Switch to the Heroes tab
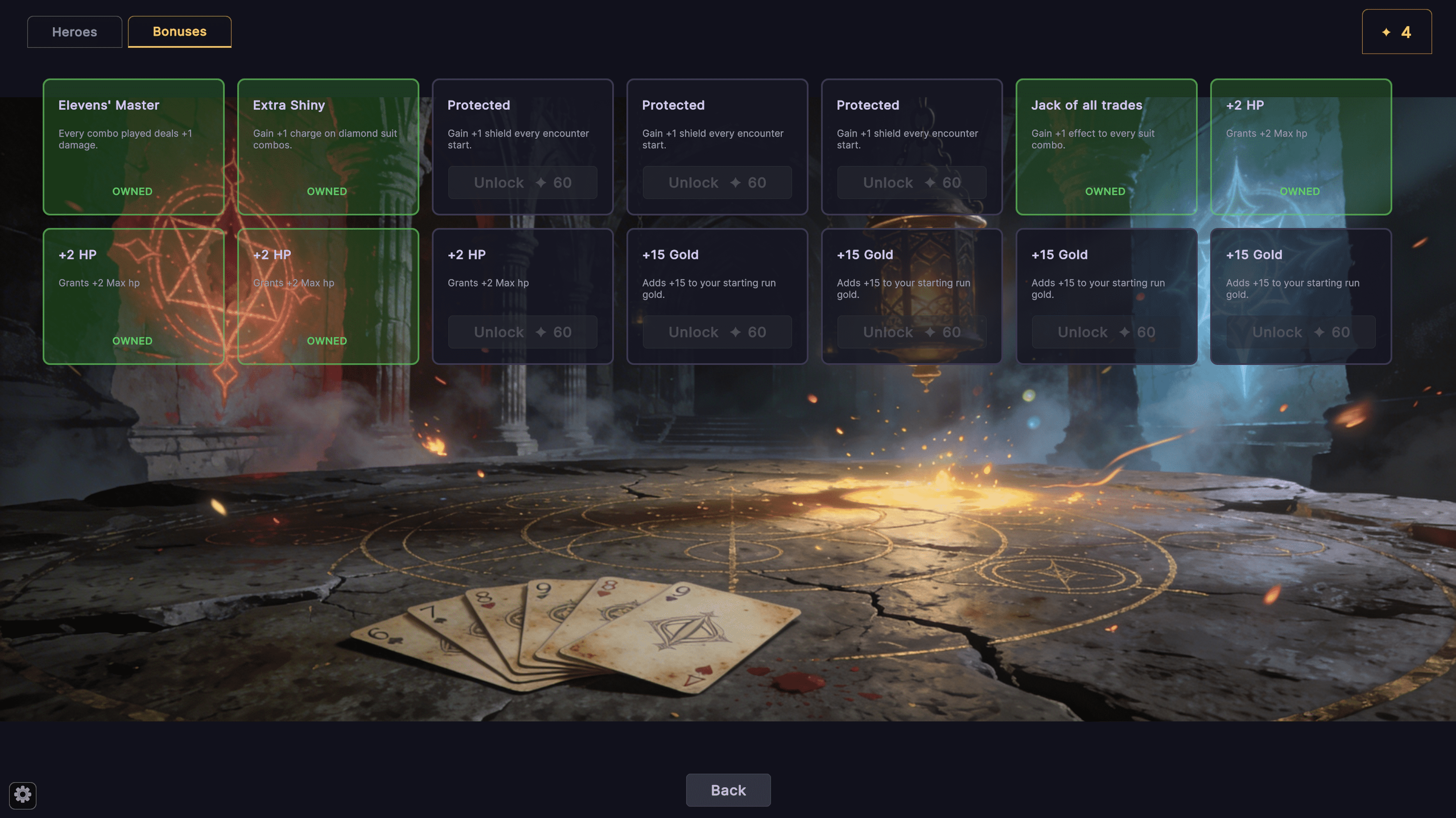 [x=75, y=32]
